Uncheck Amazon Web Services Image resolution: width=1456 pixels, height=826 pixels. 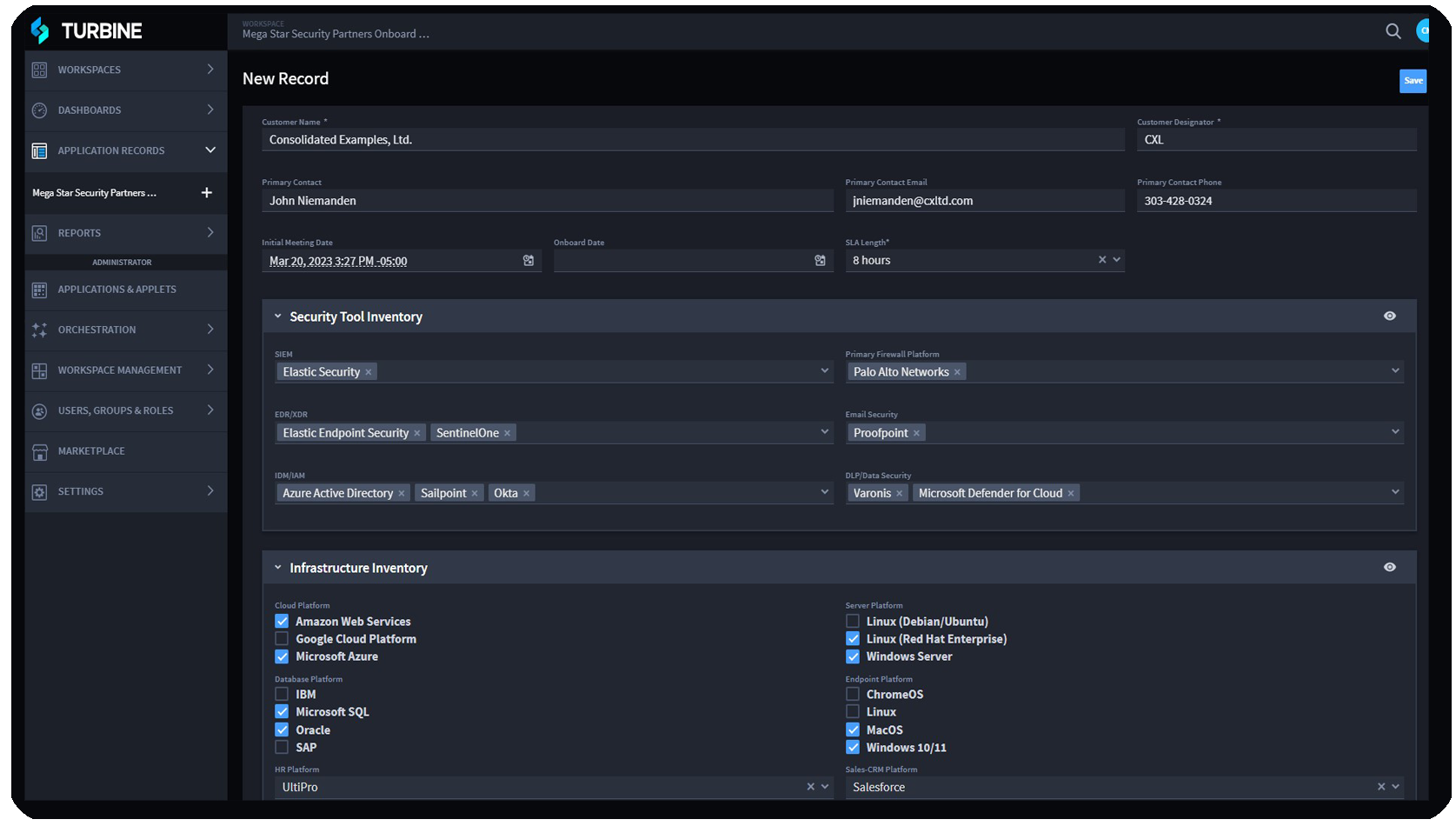[282, 621]
